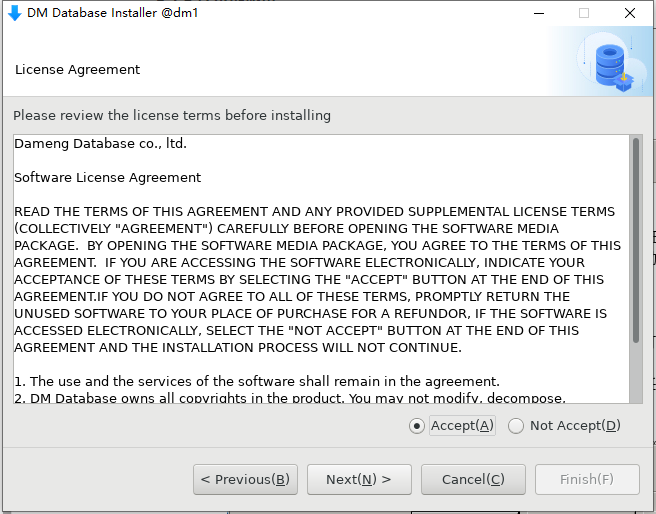Click the blue download arrow title icon
The width and height of the screenshot is (656, 514).
coord(15,13)
